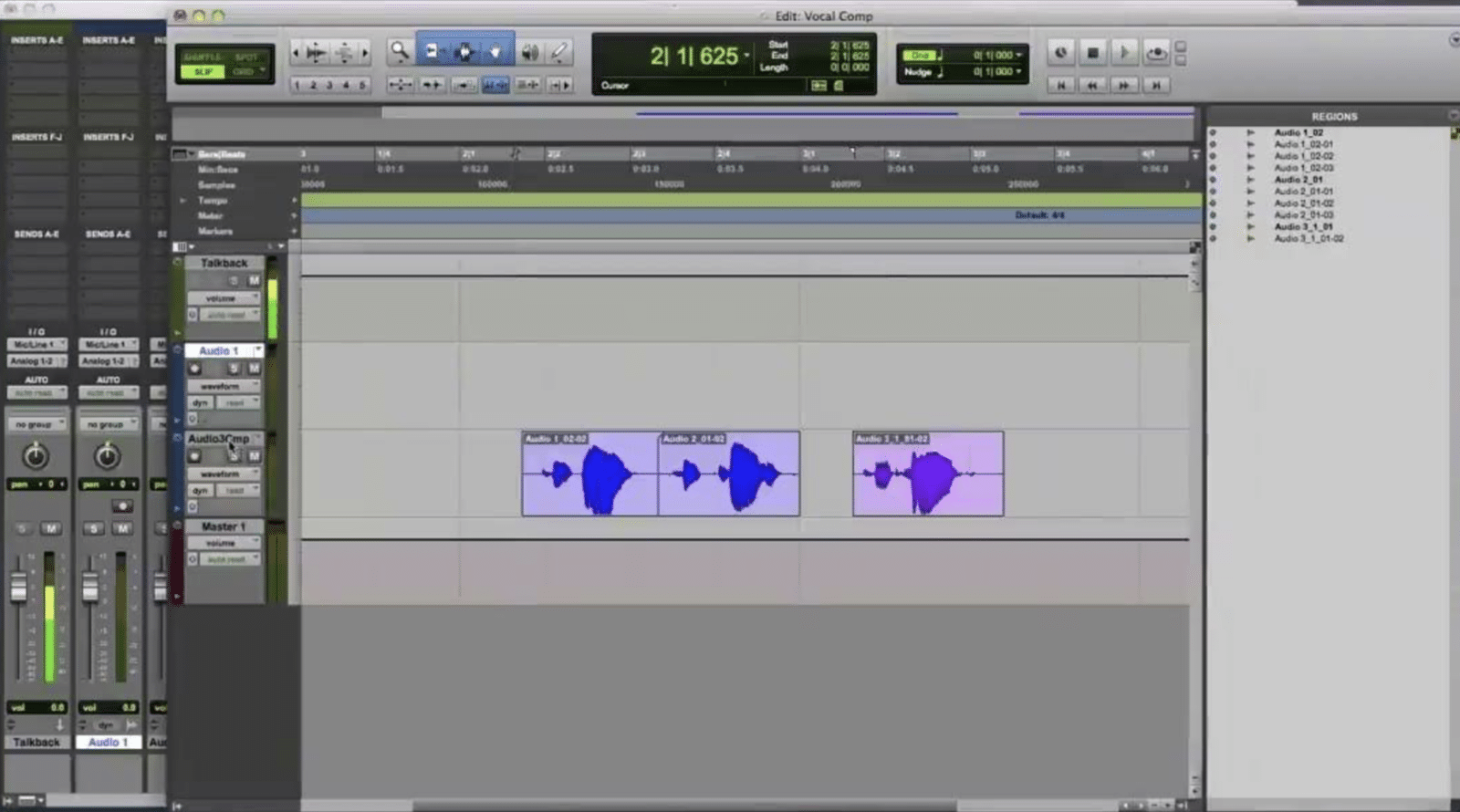1460x812 pixels.
Task: Open Master 1 volume view selector
Action: click(224, 543)
